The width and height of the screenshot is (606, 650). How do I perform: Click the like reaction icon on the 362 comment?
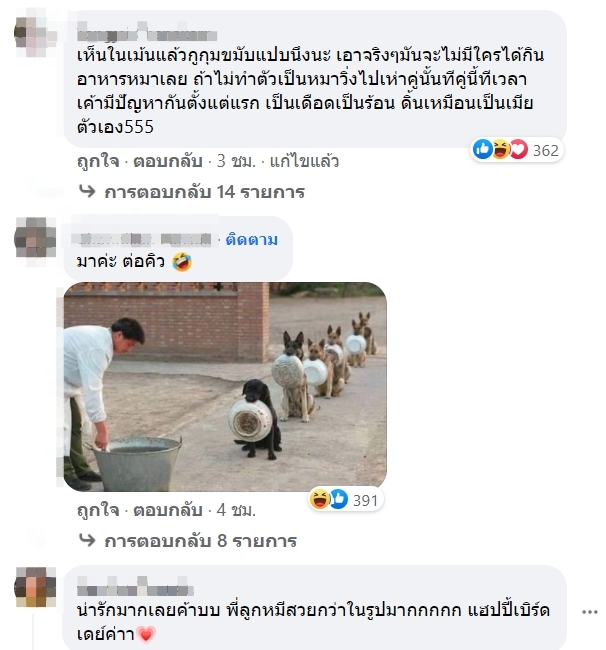tap(483, 149)
